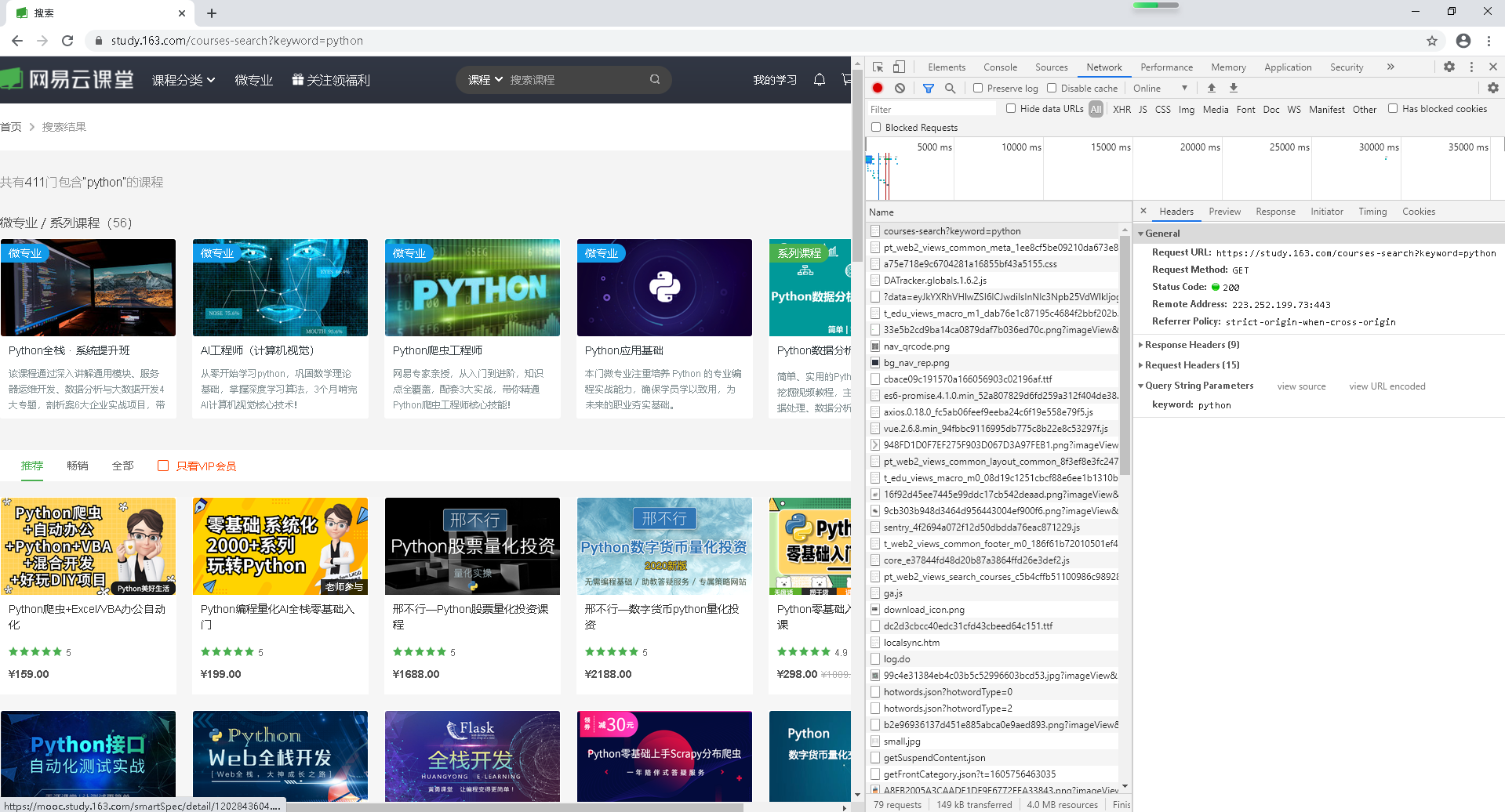Open the Chrome profile avatar icon
The height and width of the screenshot is (812, 1505).
click(1463, 41)
